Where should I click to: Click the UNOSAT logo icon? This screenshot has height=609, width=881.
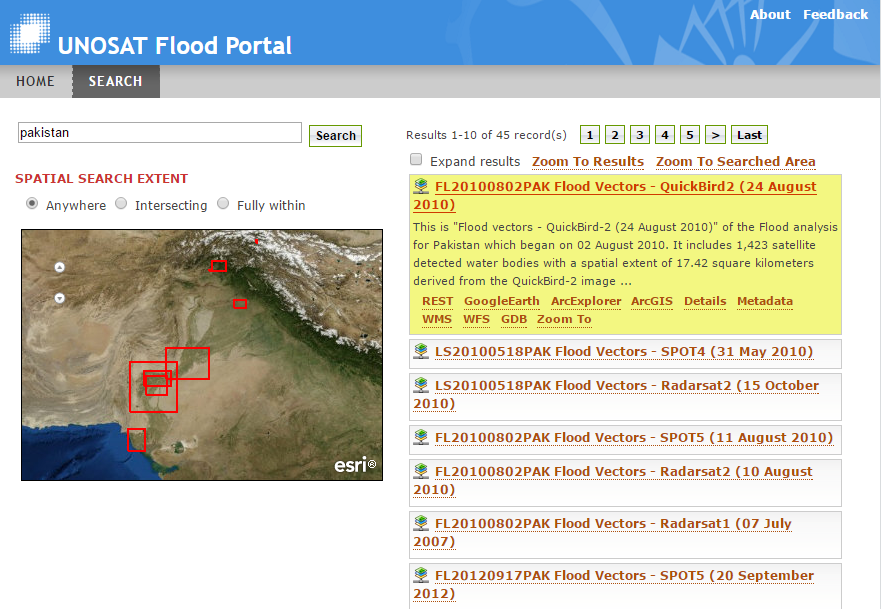(x=30, y=34)
